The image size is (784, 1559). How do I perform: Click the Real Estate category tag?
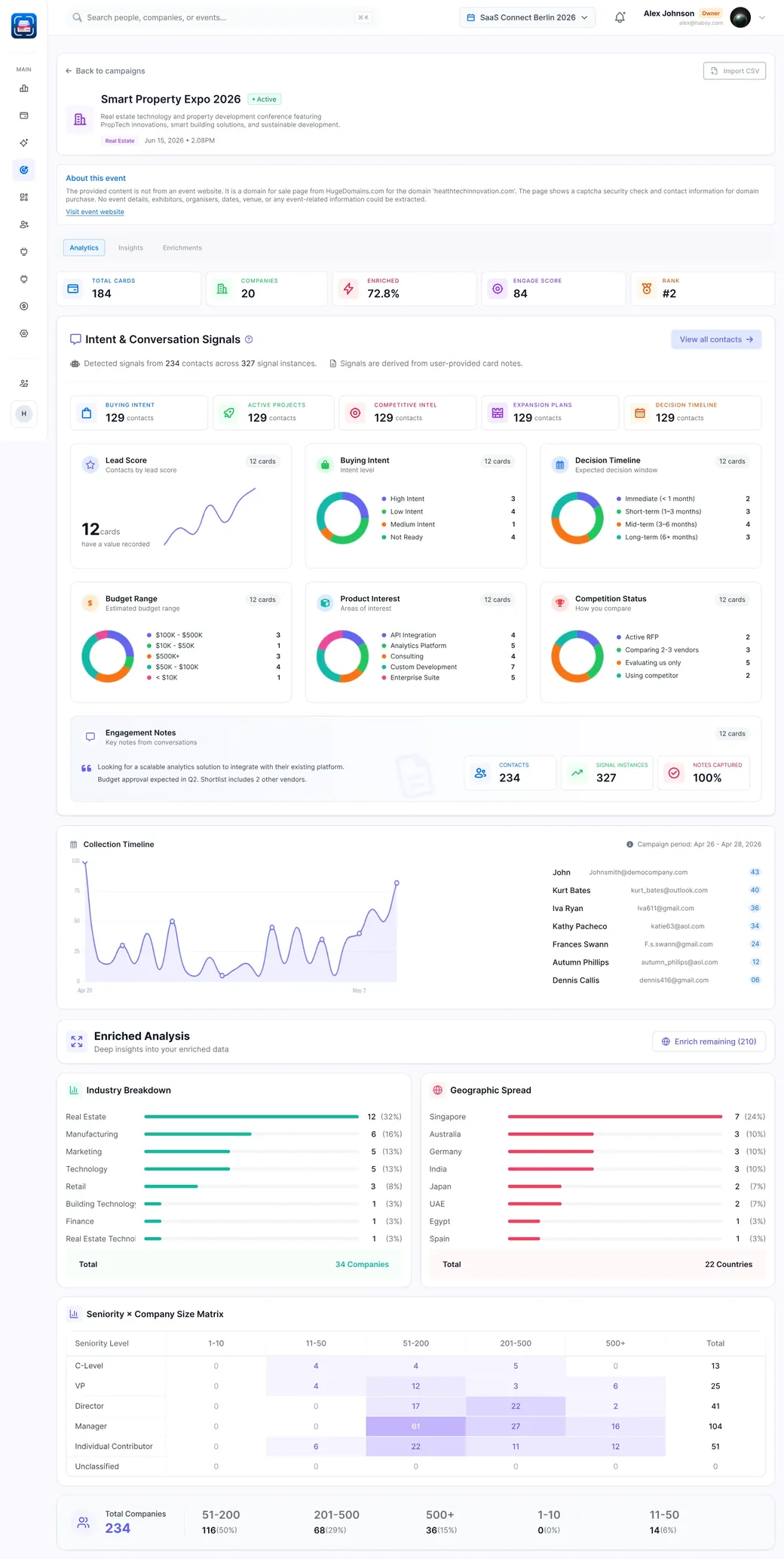pos(120,141)
